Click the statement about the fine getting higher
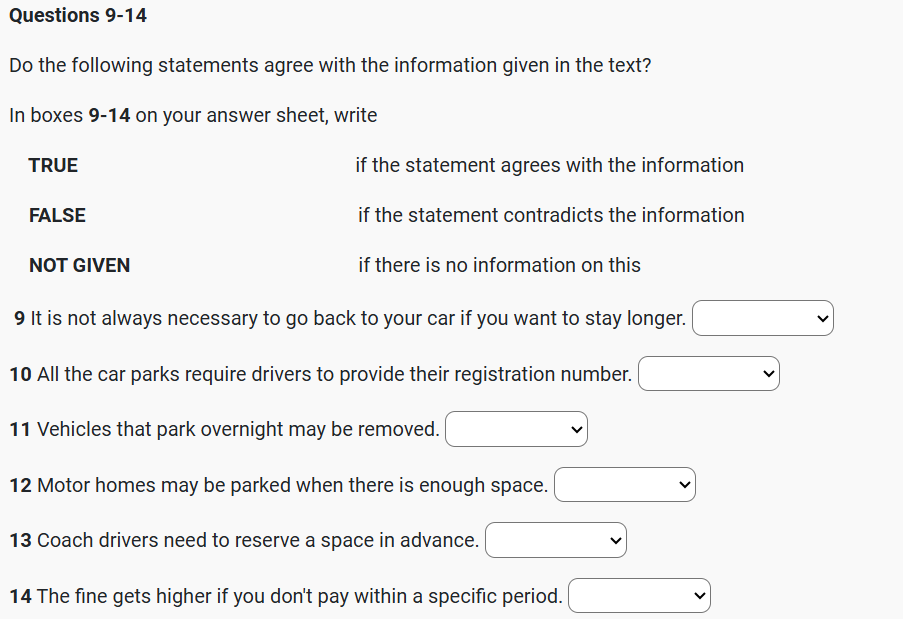The height and width of the screenshot is (619, 903). [299, 596]
